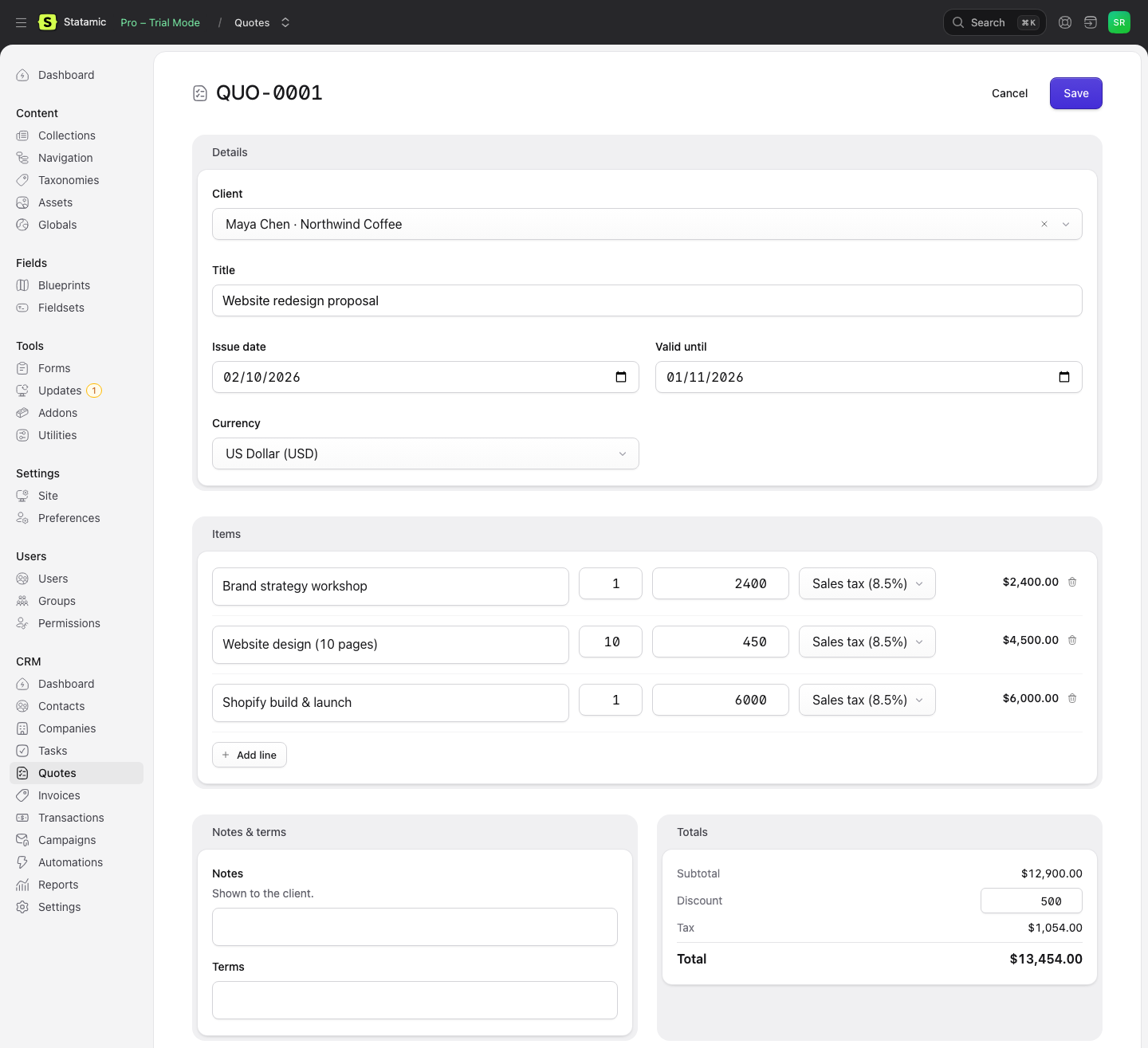Navigate to Blueprints
Image resolution: width=1148 pixels, height=1048 pixels.
pyautogui.click(x=64, y=285)
